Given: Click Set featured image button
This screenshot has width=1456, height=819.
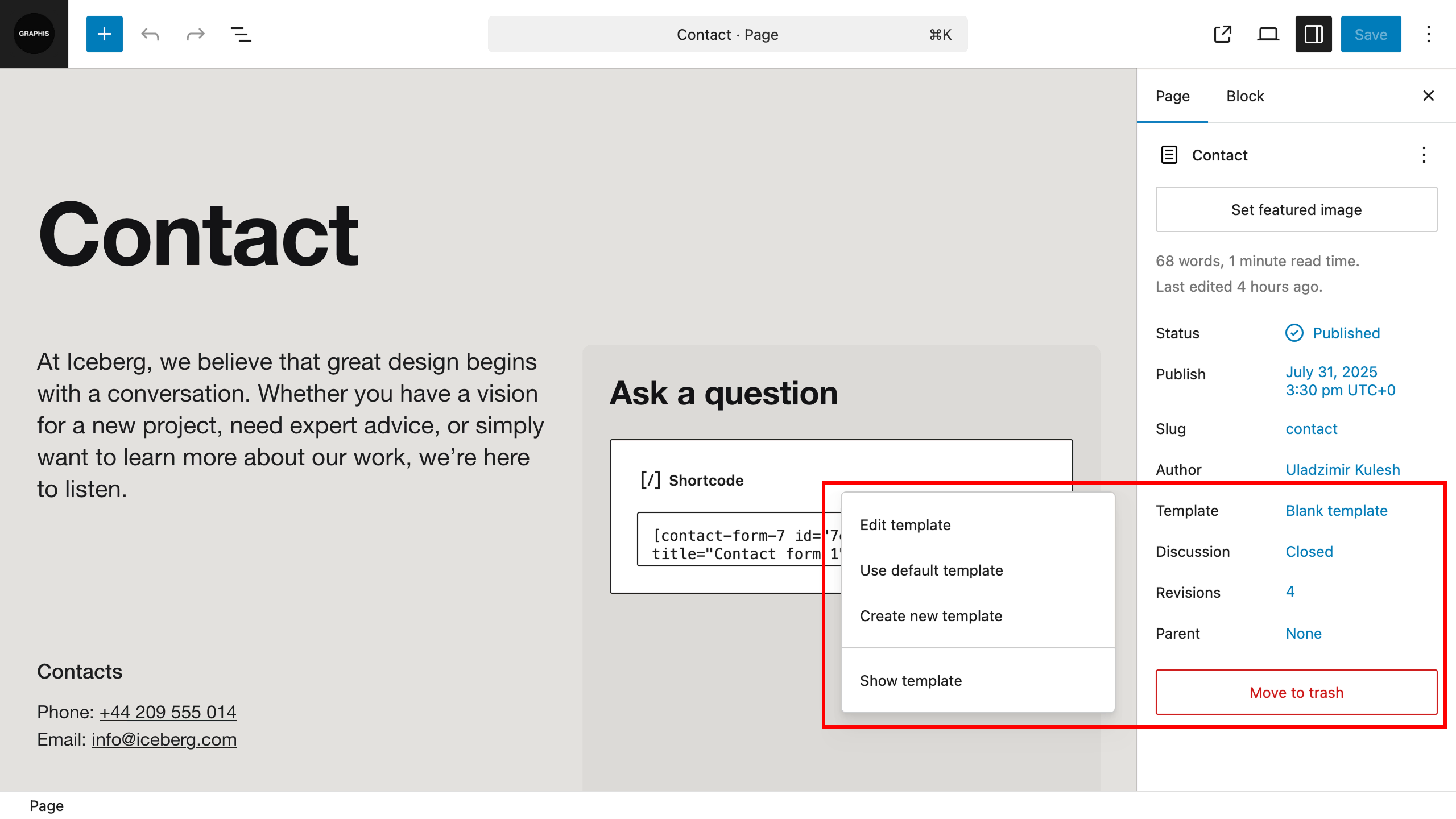Looking at the screenshot, I should point(1296,209).
